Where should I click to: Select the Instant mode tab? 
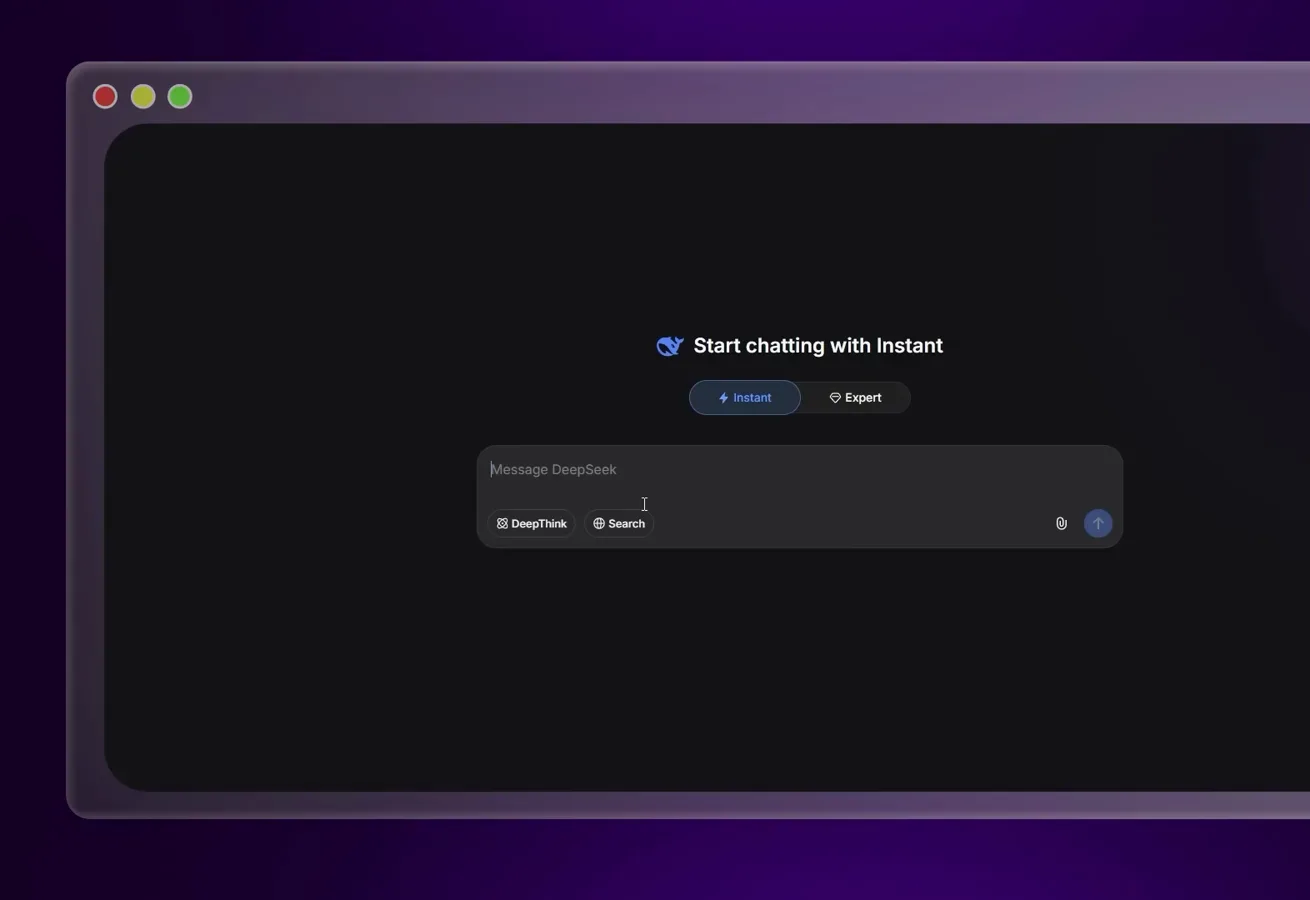pos(745,397)
